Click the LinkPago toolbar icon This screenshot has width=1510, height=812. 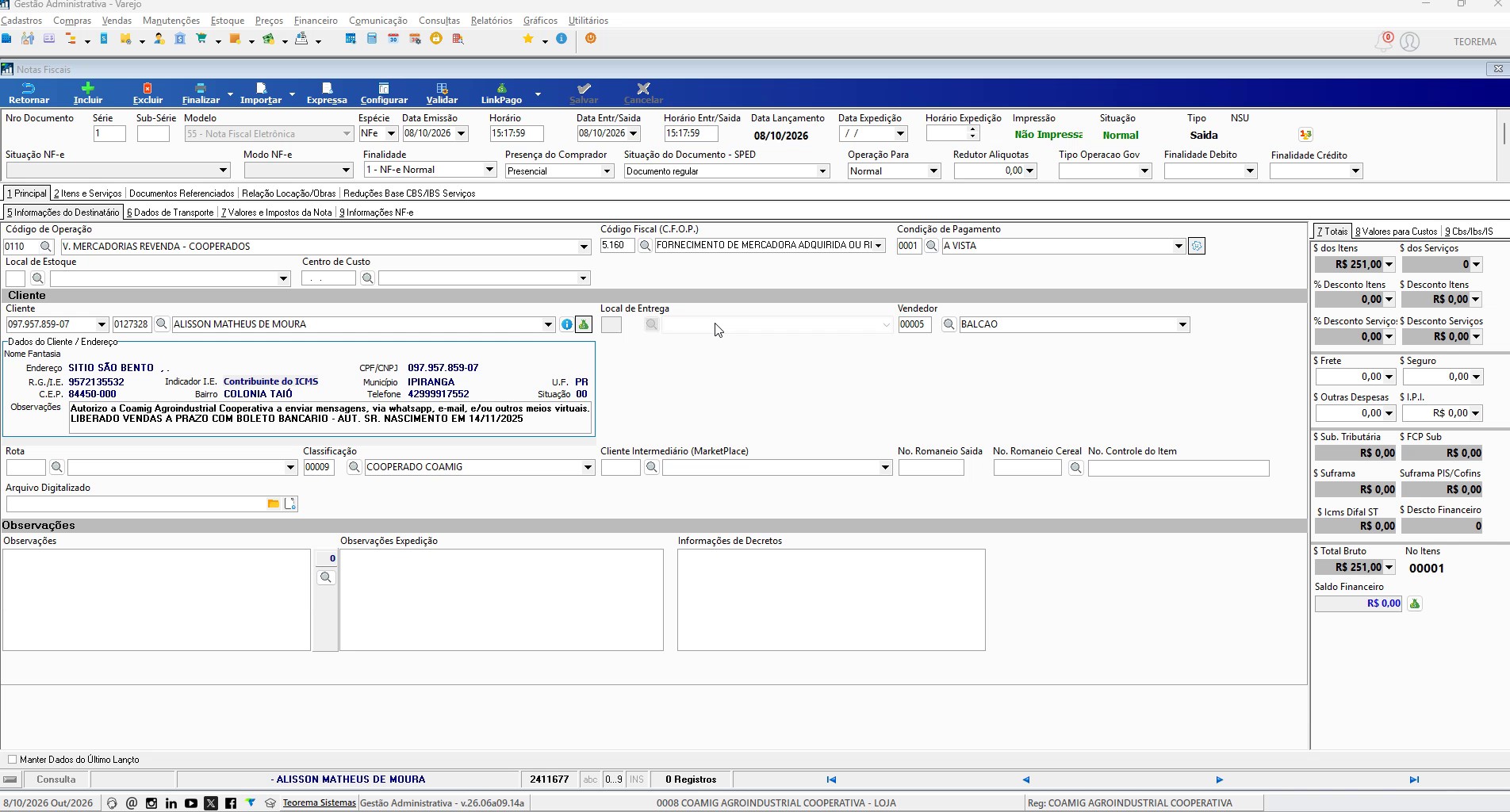(x=501, y=93)
